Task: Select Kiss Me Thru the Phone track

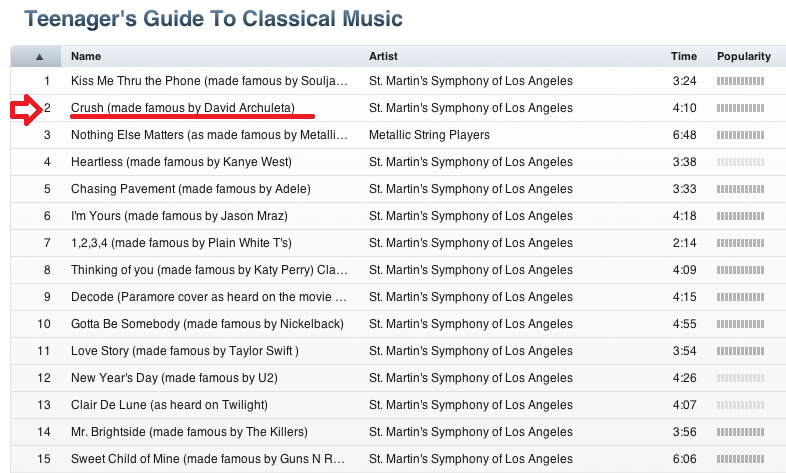Action: pyautogui.click(x=209, y=80)
